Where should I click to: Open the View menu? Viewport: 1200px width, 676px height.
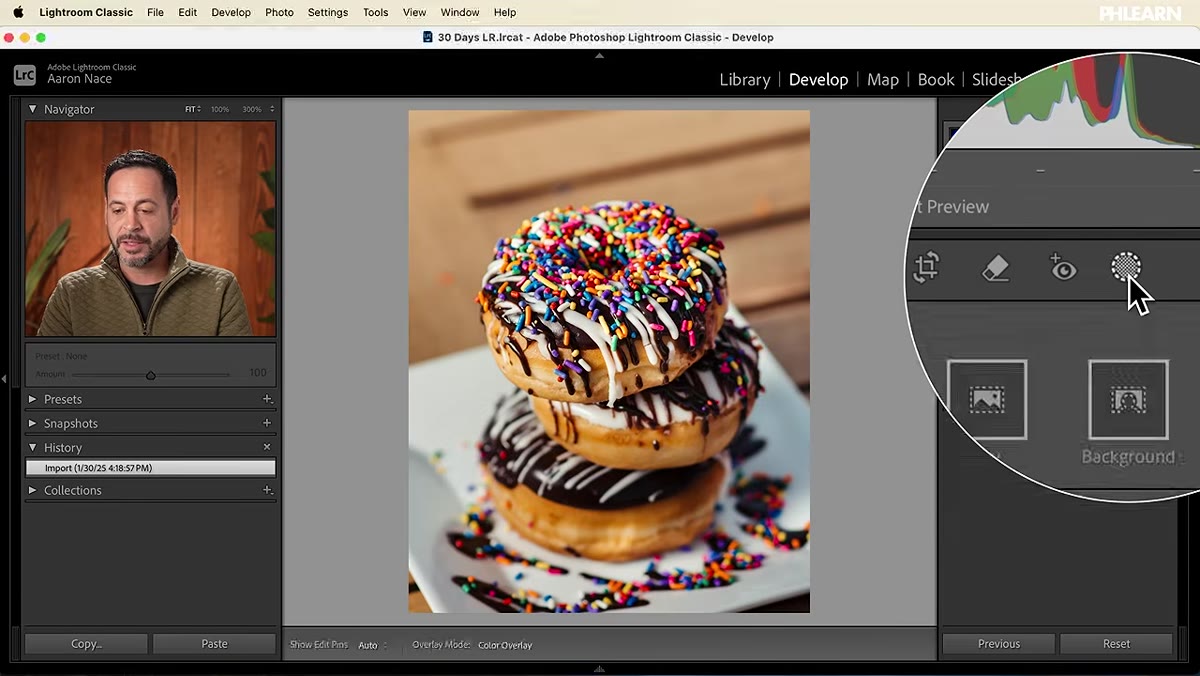point(414,12)
